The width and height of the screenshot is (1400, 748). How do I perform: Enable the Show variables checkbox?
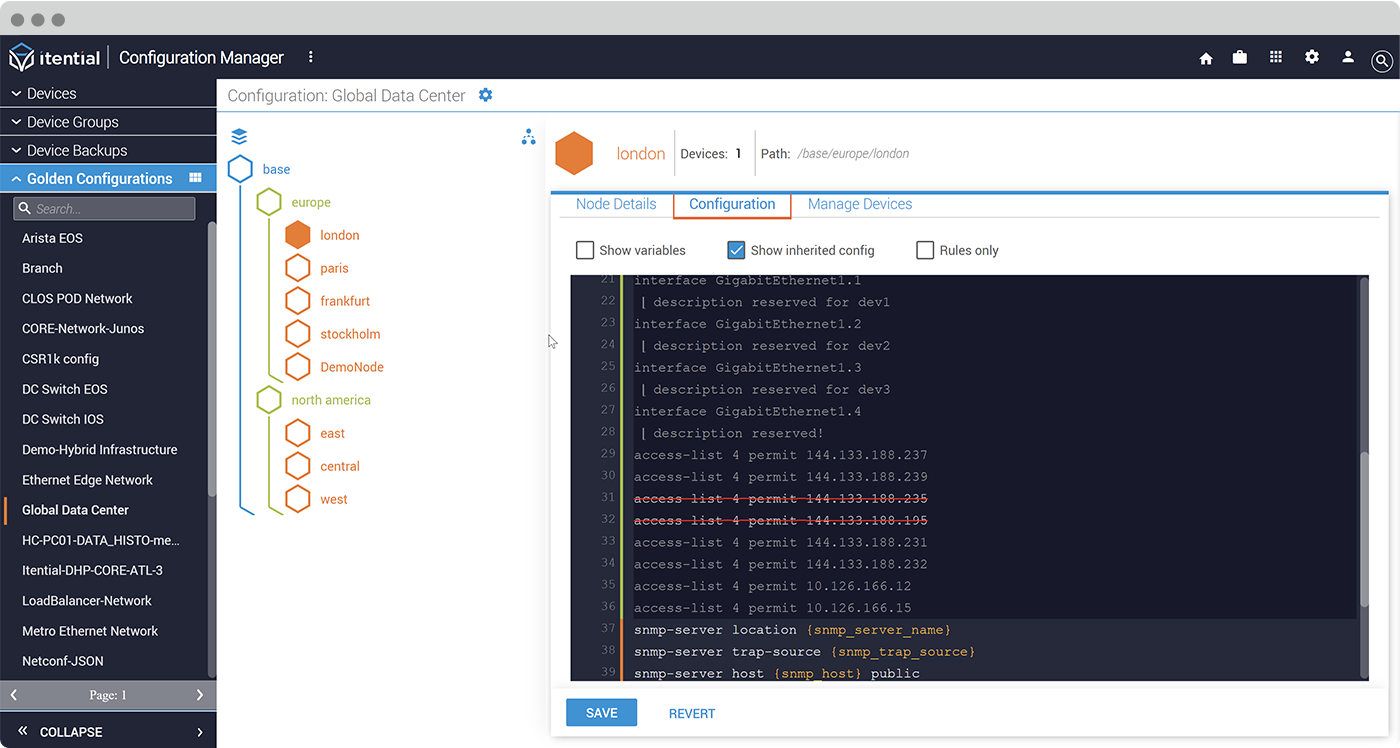(x=585, y=250)
